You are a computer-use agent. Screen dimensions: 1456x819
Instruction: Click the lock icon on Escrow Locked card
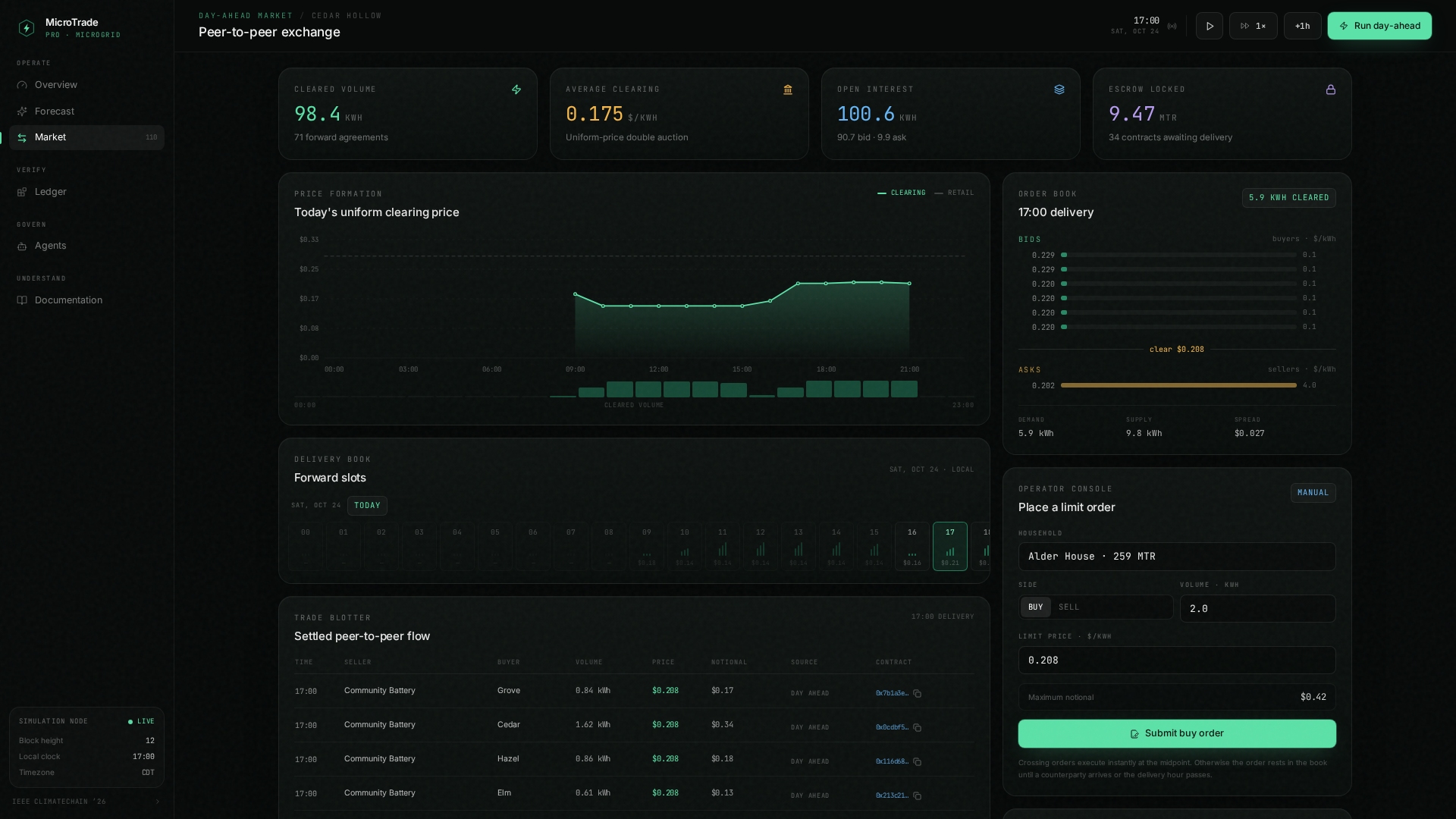click(x=1331, y=89)
